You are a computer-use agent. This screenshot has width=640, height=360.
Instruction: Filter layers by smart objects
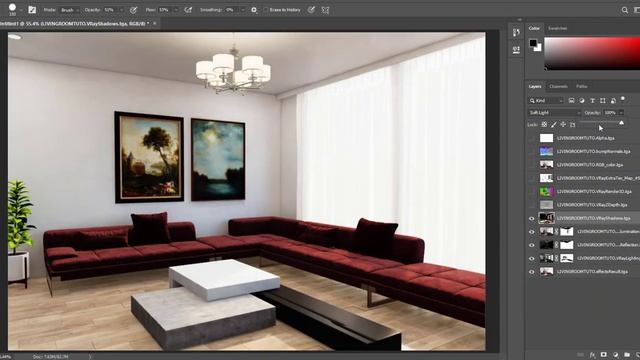(613, 100)
